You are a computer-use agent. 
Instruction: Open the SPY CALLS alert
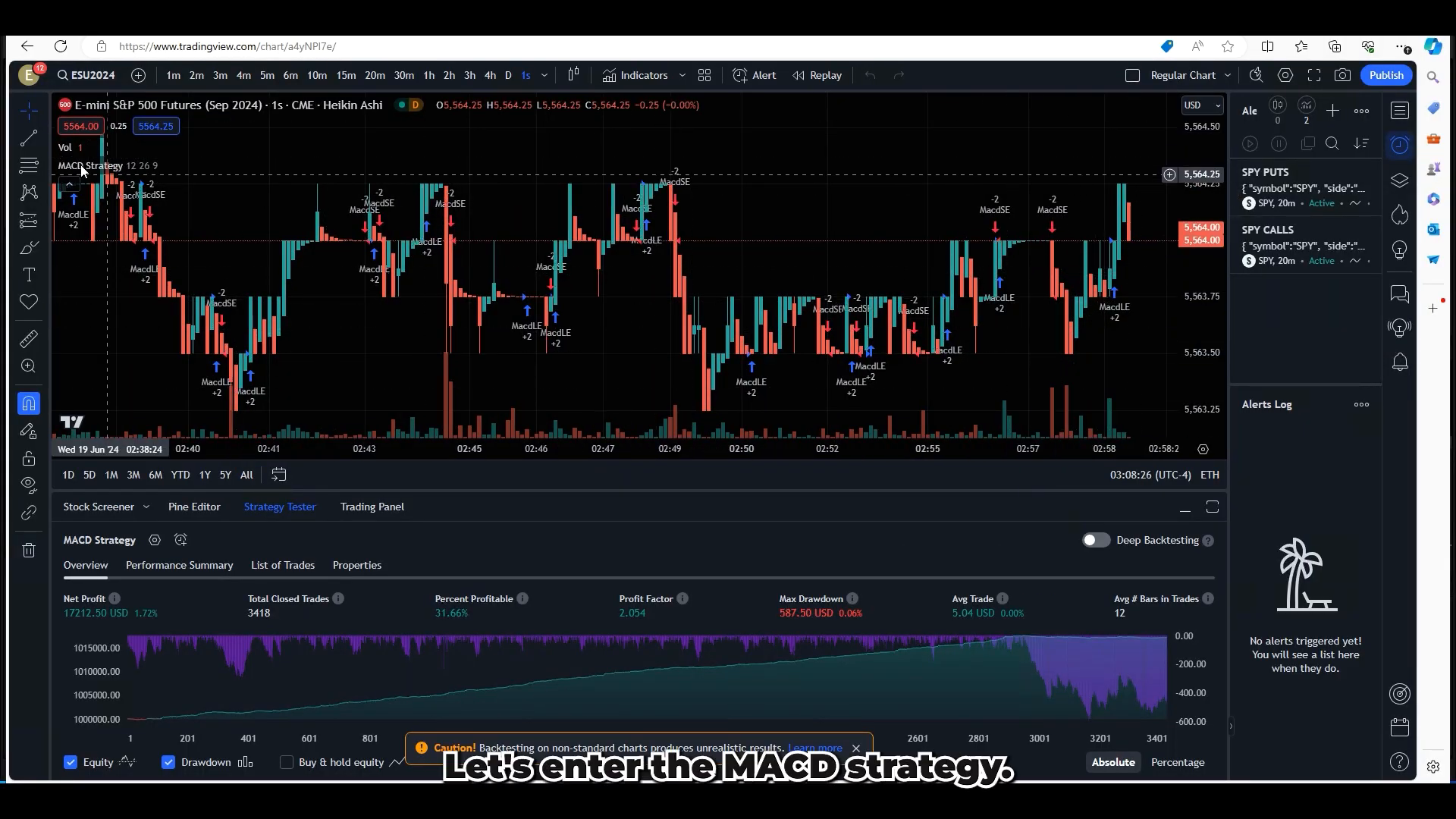(x=1306, y=245)
